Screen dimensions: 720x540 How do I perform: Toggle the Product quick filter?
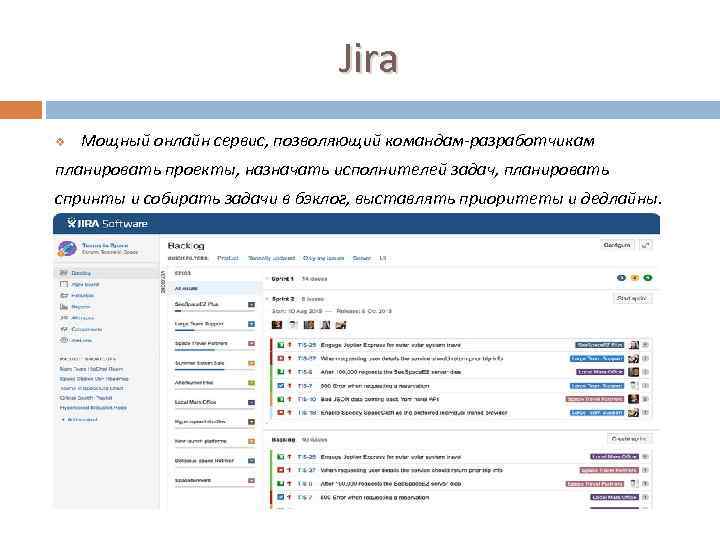click(x=228, y=258)
